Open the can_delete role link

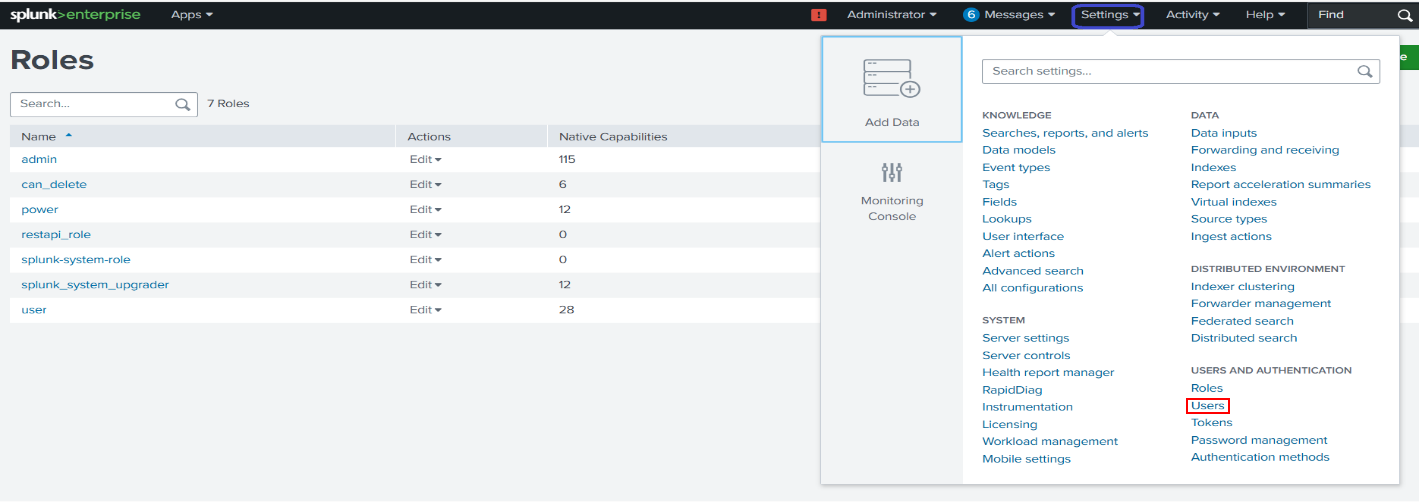(x=54, y=184)
